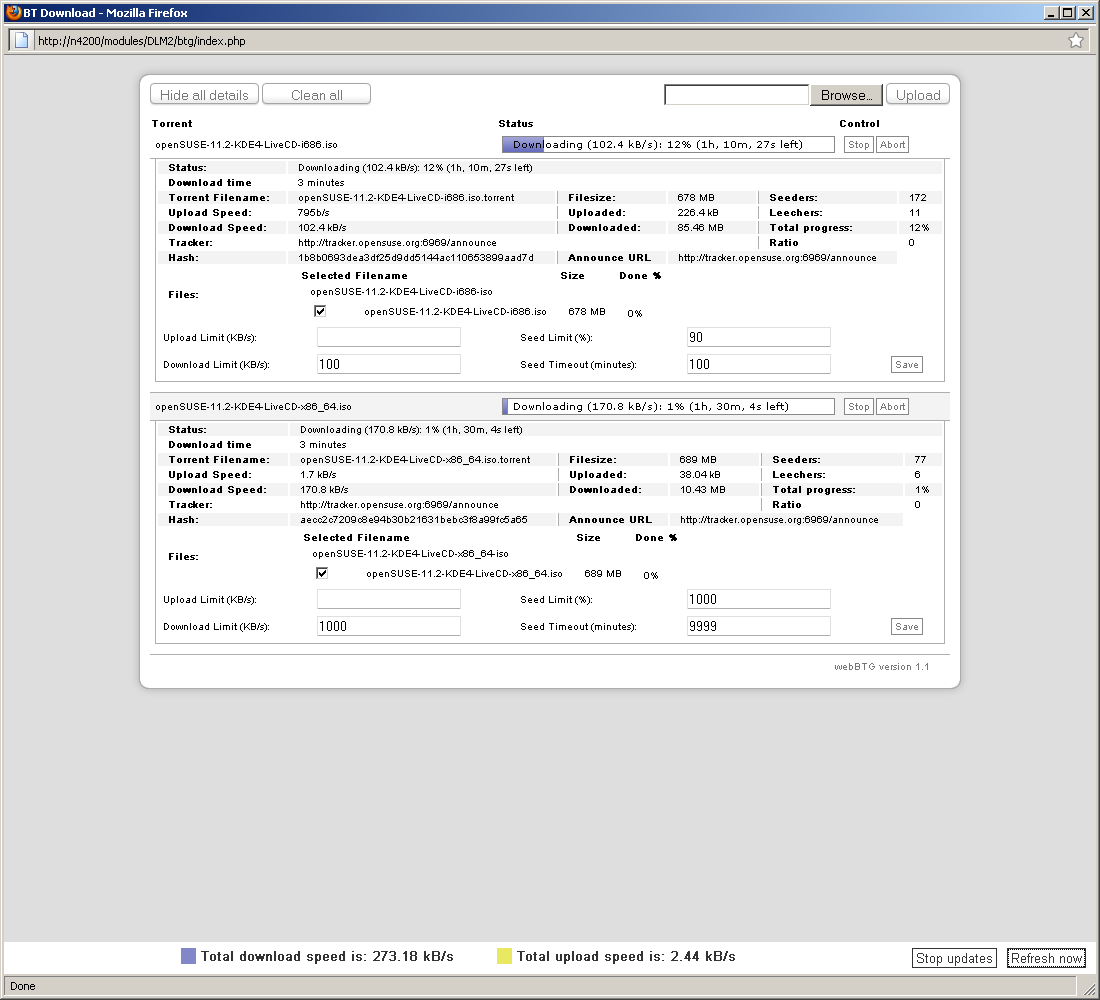This screenshot has width=1100, height=1000.
Task: Click openSUSE-11.2-KDE4-LiveCD-i686.iso.torrent filename
Action: click(406, 198)
